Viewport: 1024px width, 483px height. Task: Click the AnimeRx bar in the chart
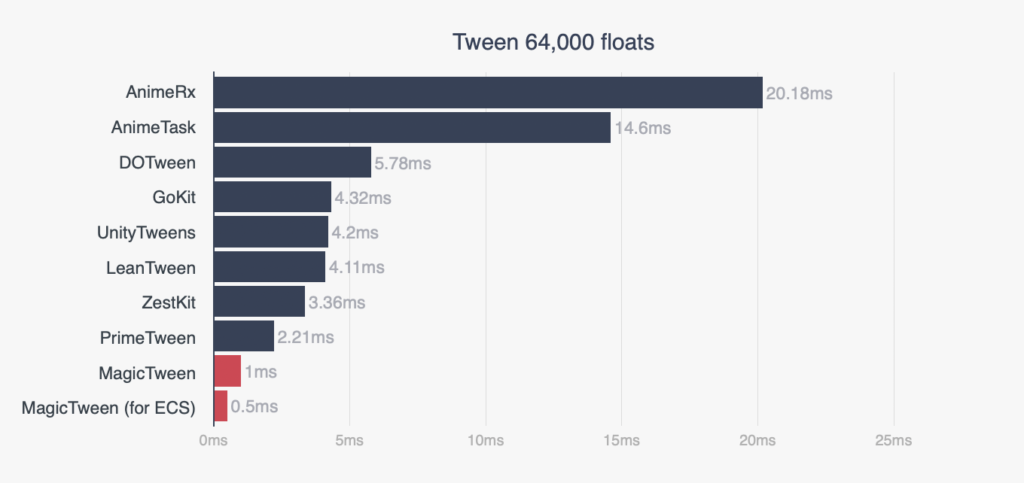[487, 93]
